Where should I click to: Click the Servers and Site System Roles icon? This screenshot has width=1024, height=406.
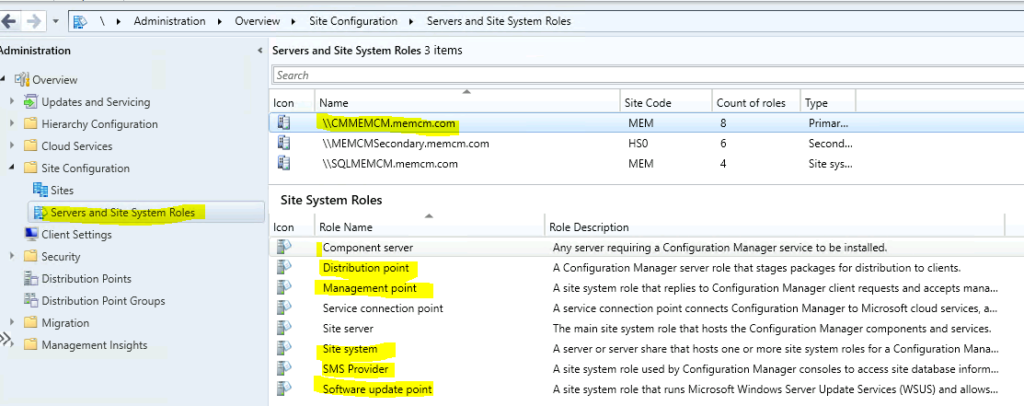click(x=40, y=212)
